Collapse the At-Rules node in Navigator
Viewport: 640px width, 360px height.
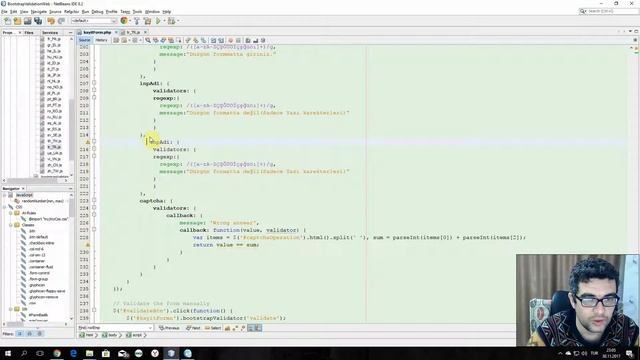[x=11, y=213]
